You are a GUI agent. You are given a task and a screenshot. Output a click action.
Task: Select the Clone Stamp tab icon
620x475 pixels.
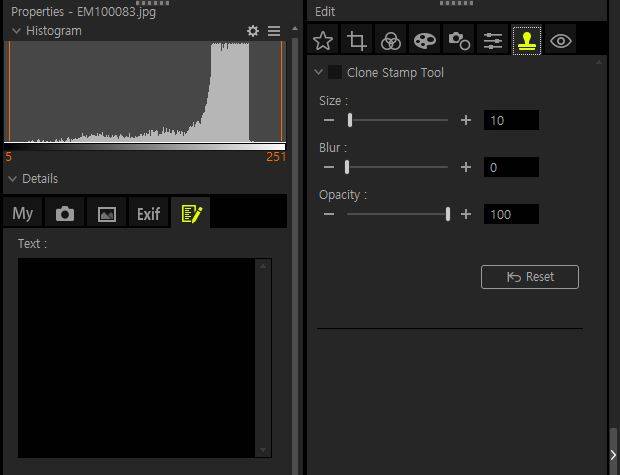tap(526, 41)
